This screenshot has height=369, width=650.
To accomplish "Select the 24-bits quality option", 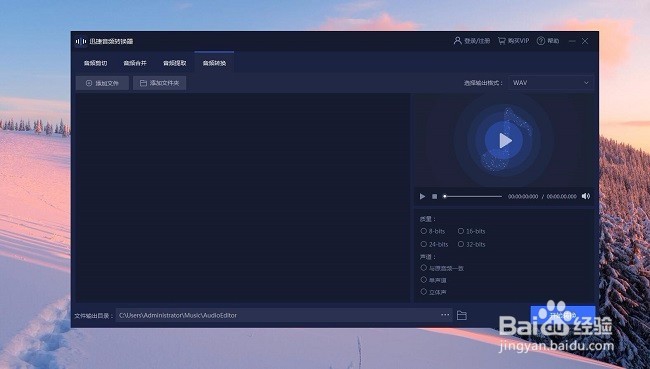I will (434, 244).
